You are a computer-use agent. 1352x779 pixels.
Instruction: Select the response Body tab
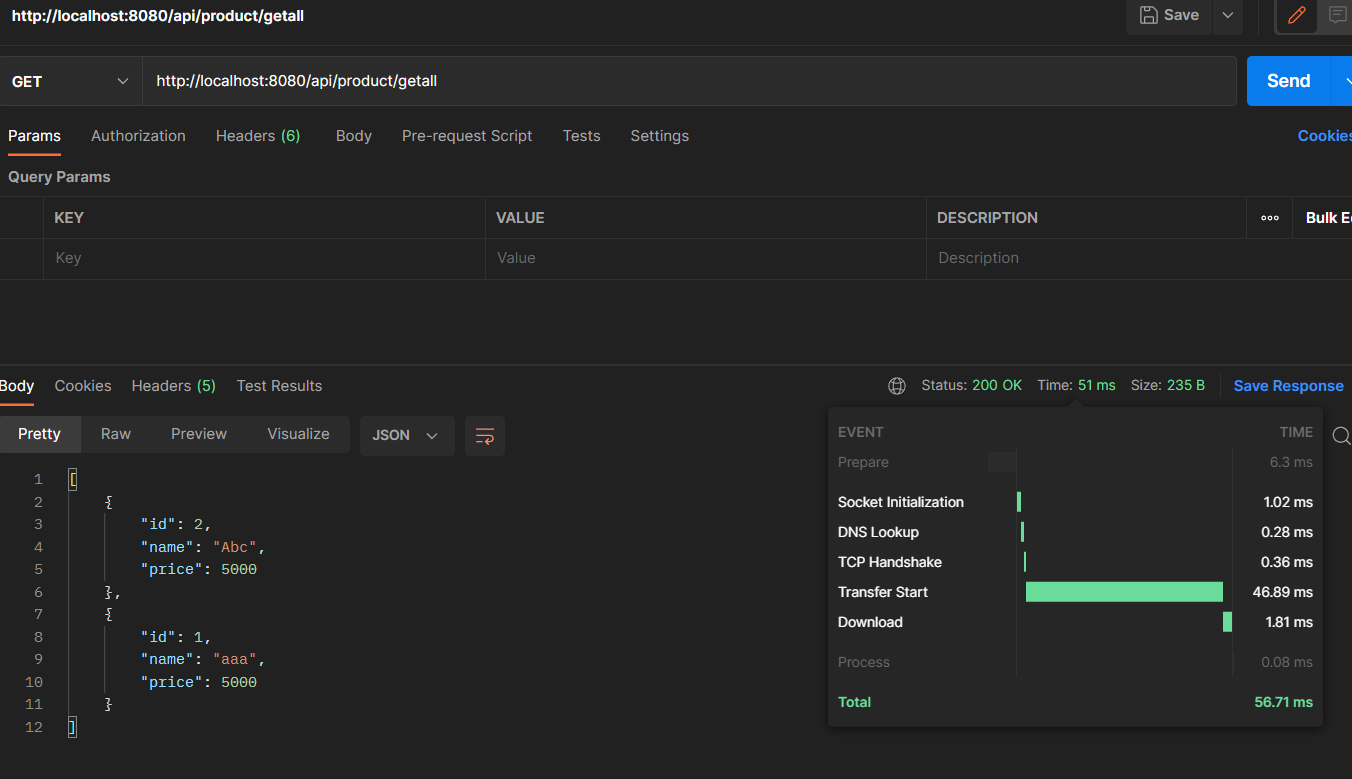pyautogui.click(x=17, y=386)
